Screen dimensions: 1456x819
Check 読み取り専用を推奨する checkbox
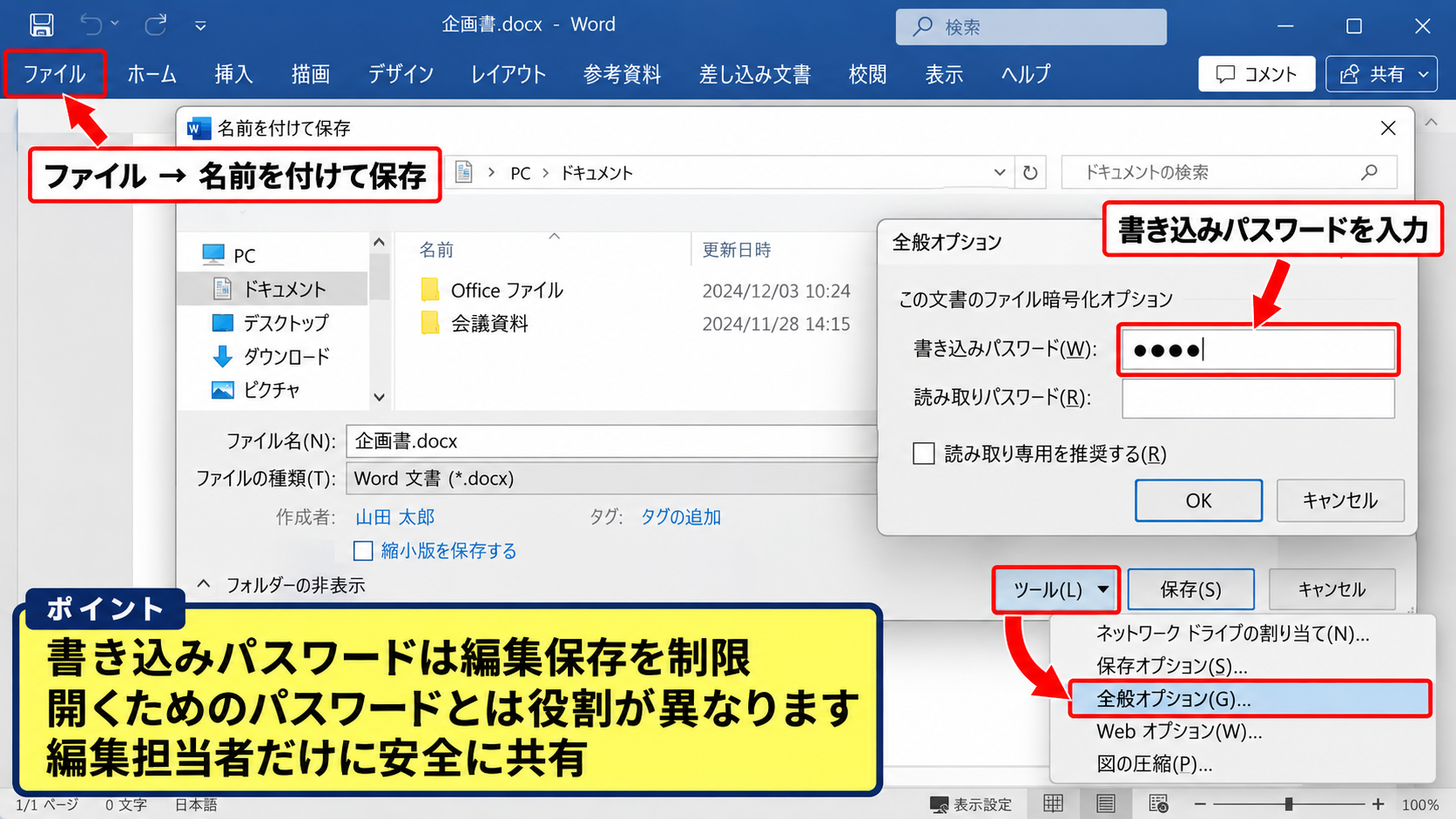tap(924, 453)
